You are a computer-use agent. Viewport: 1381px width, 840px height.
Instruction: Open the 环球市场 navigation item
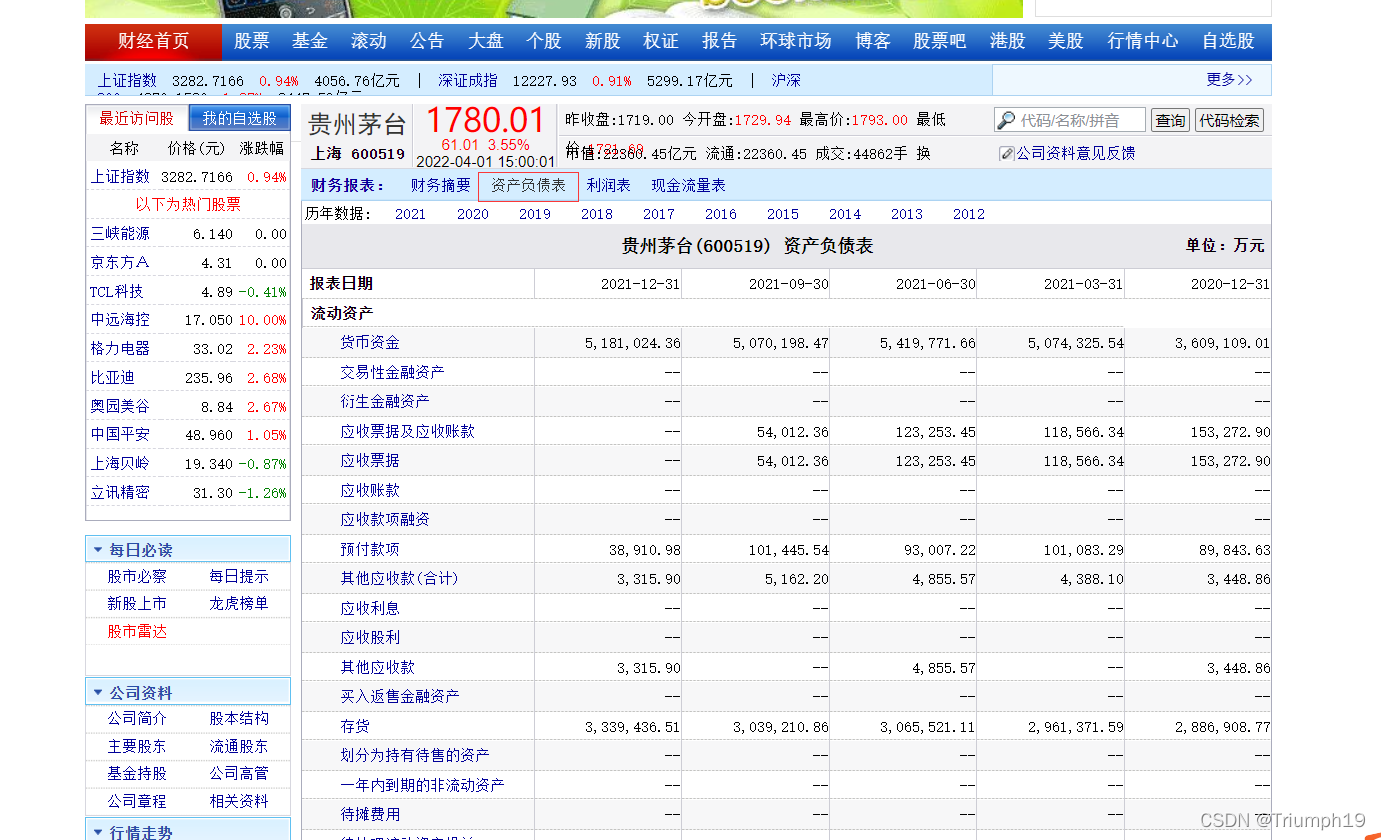pos(796,41)
